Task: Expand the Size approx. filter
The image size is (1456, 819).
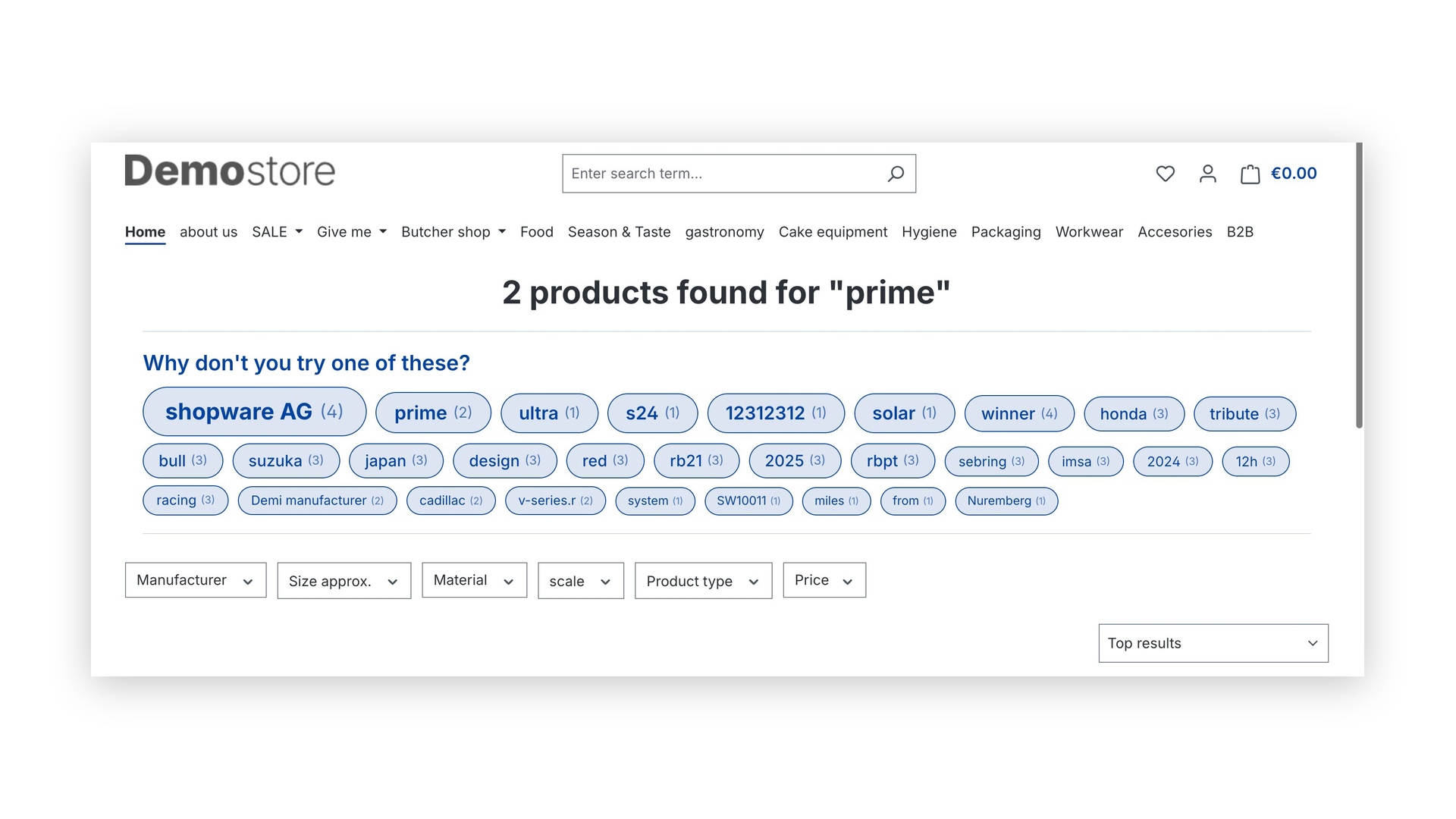Action: click(x=344, y=581)
